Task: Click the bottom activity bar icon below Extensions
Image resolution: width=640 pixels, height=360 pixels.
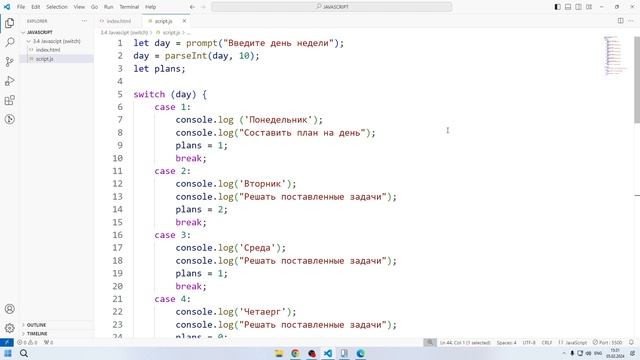Action: click(x=9, y=119)
